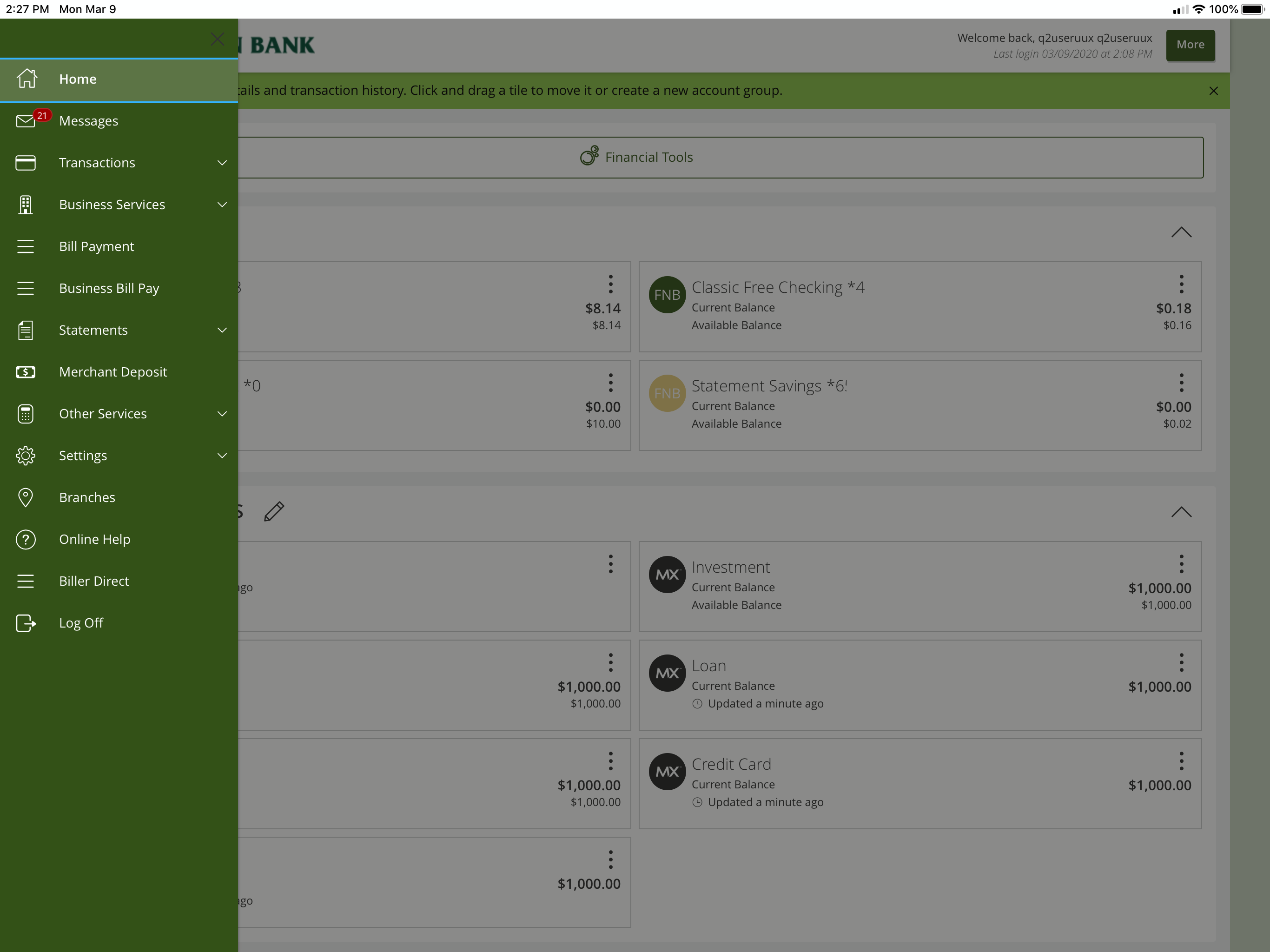Expand the Transactions submenu chevron
This screenshot has height=952, width=1270.
pos(222,163)
